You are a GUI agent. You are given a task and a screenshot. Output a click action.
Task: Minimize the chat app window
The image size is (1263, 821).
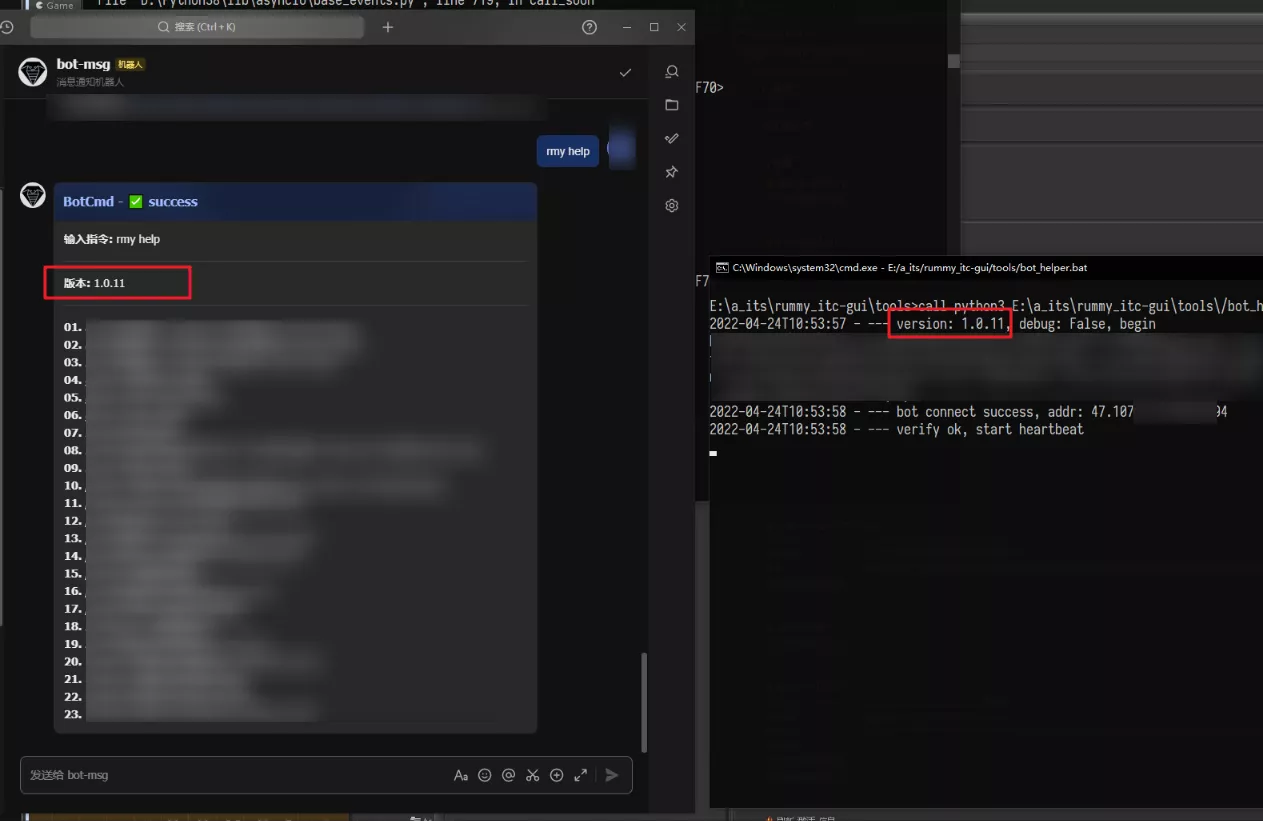[x=626, y=27]
